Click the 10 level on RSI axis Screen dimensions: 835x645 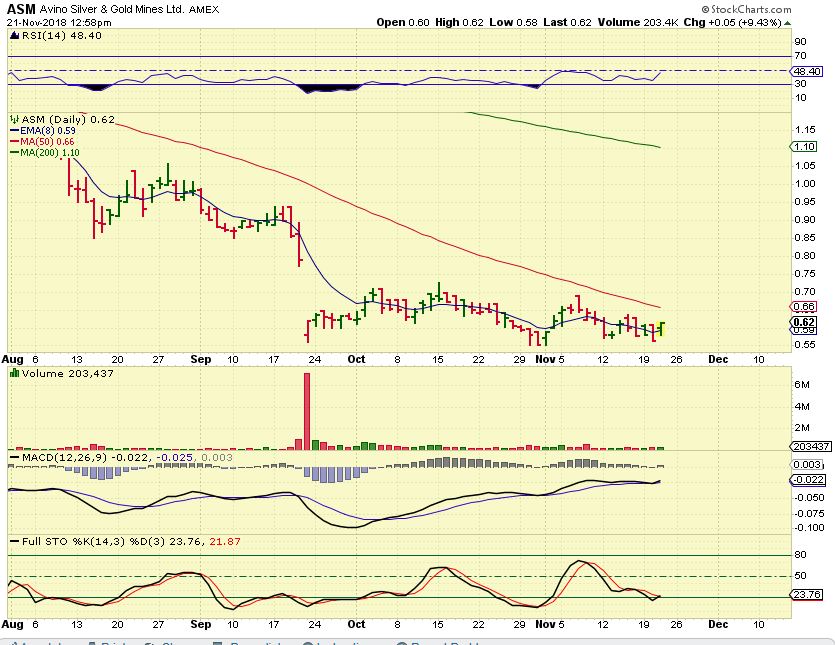coord(800,97)
